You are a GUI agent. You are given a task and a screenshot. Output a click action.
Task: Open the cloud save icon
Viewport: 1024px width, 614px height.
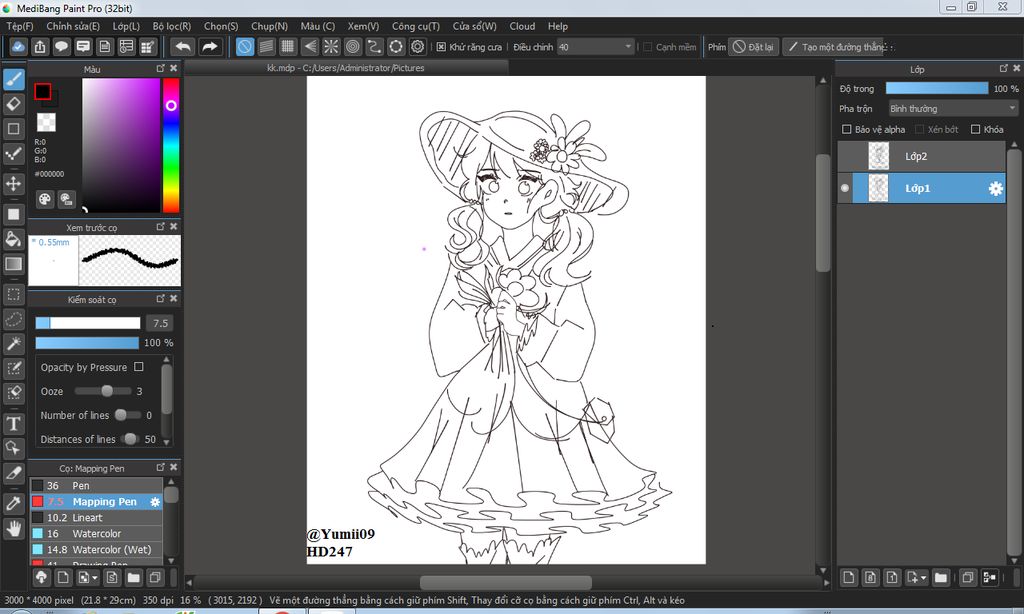[x=18, y=47]
